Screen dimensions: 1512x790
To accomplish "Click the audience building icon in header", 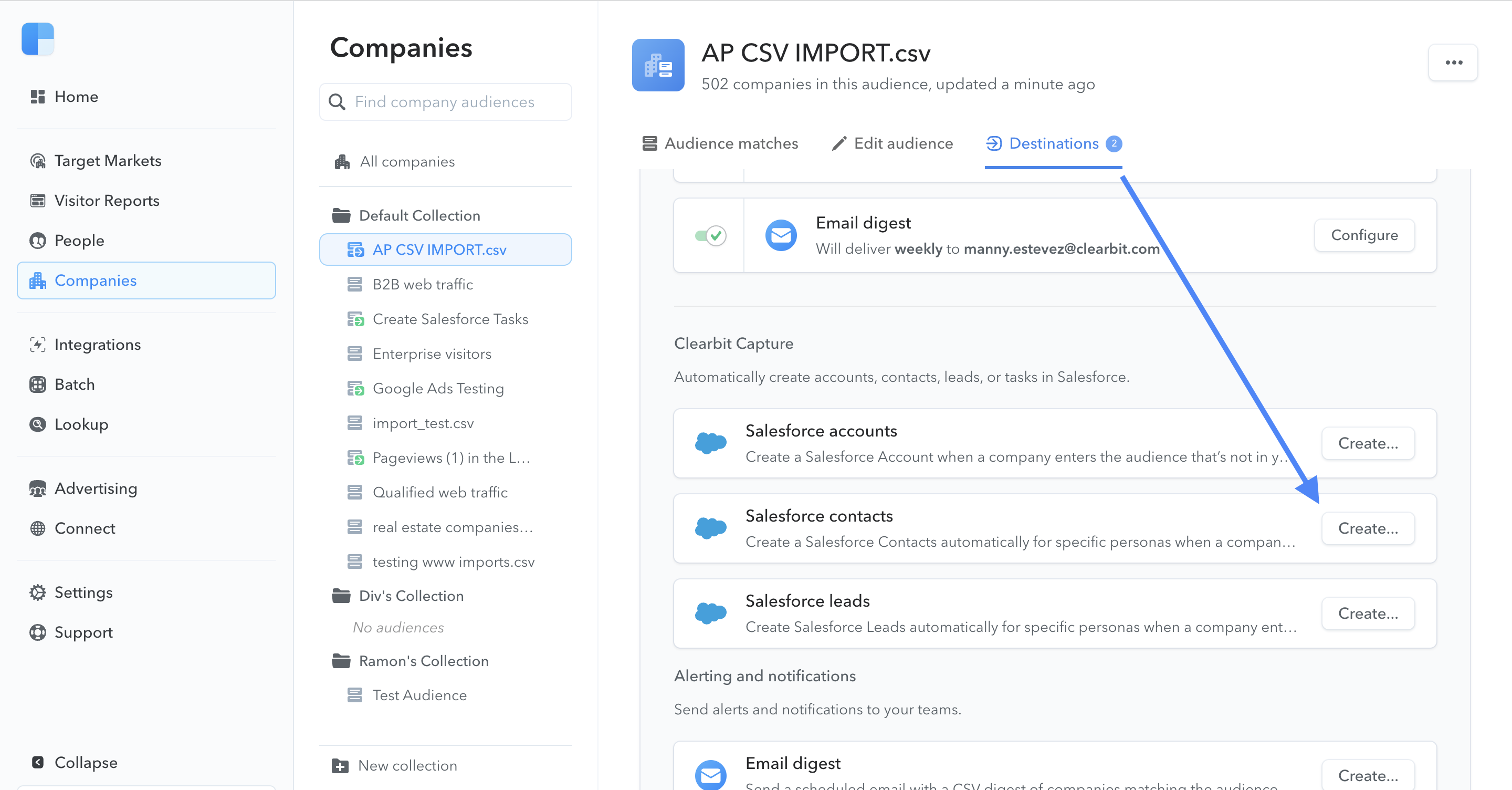I will 658,65.
